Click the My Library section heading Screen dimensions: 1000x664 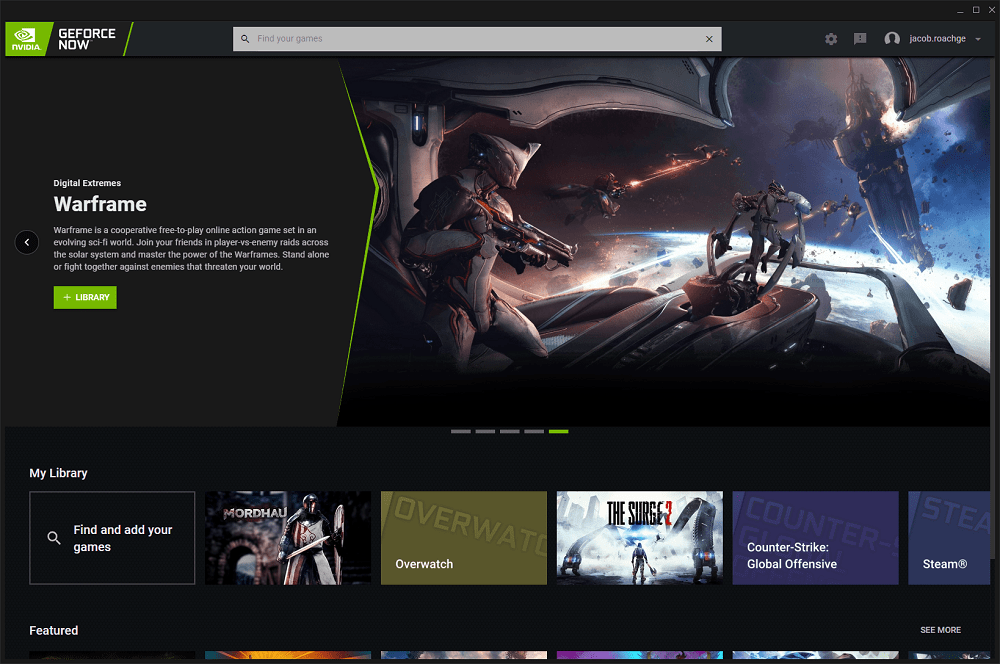tap(58, 473)
